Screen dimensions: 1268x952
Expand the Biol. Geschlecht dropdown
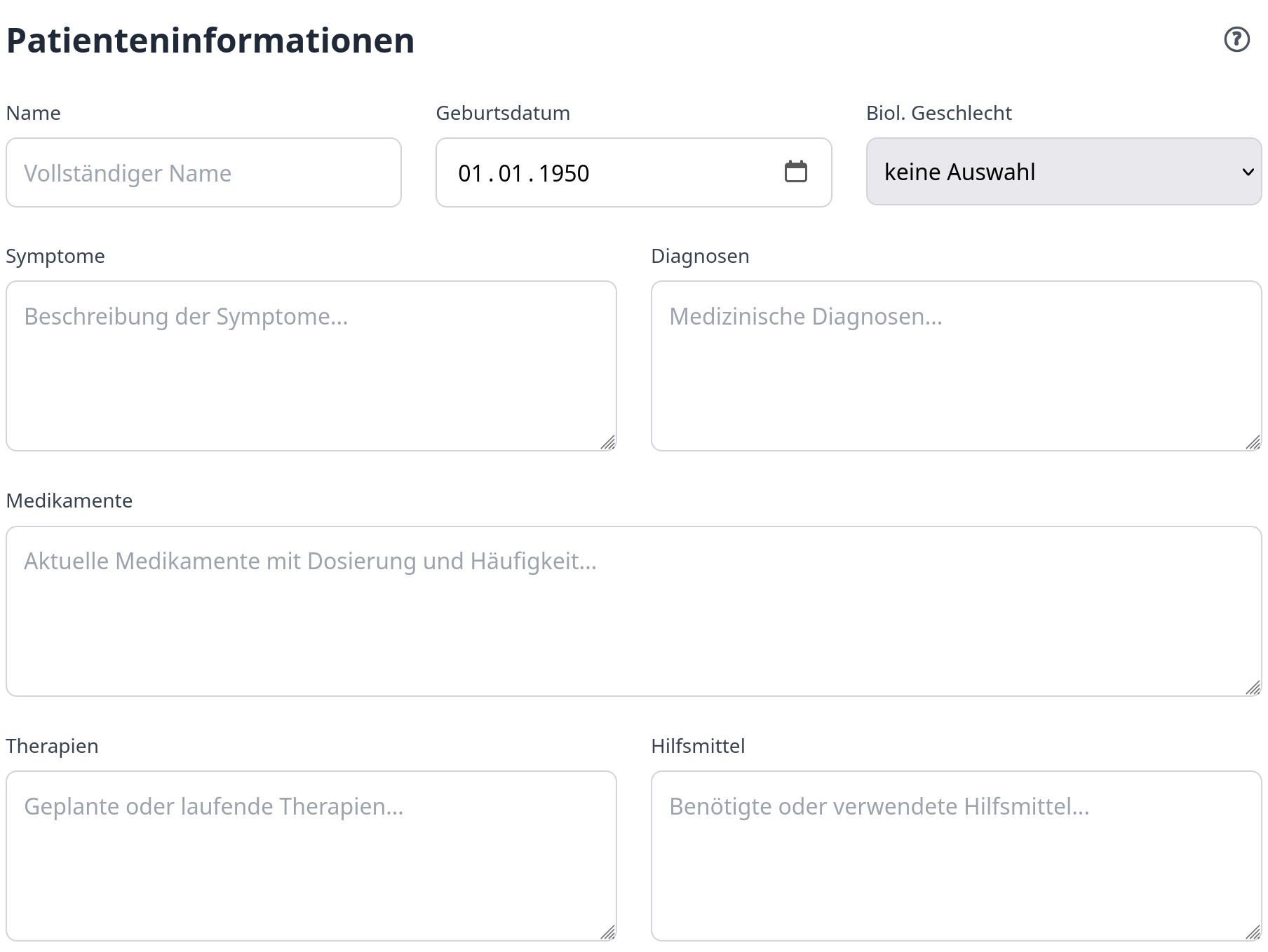pos(1063,172)
